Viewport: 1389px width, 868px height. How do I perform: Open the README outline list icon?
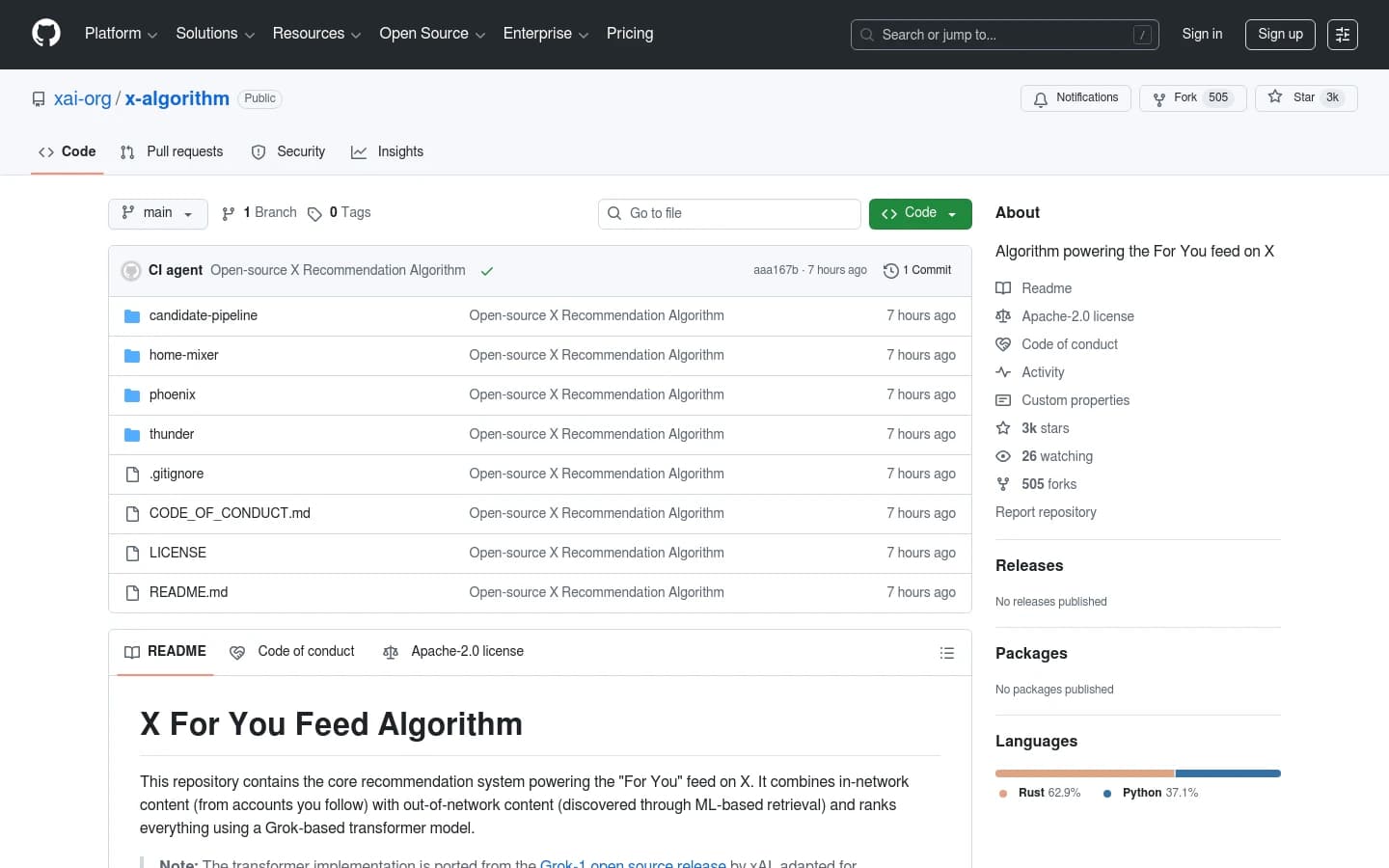click(x=947, y=653)
